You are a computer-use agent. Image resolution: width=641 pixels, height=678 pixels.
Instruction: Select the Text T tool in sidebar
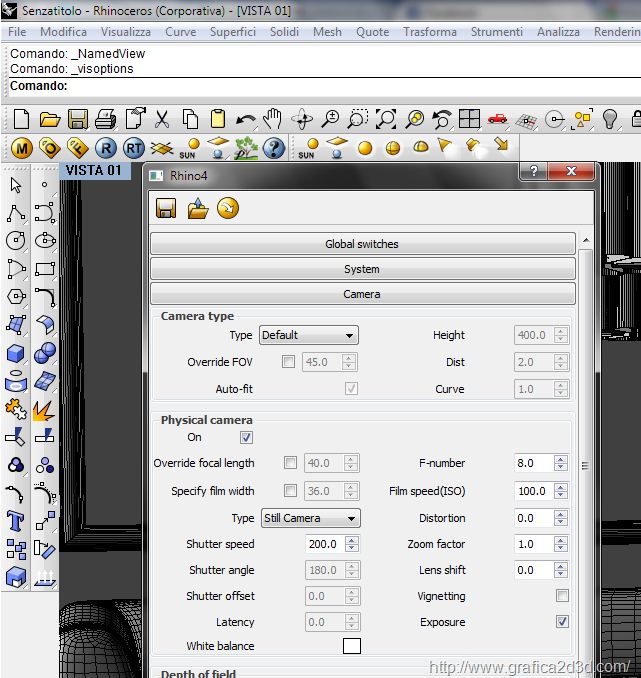coord(16,521)
